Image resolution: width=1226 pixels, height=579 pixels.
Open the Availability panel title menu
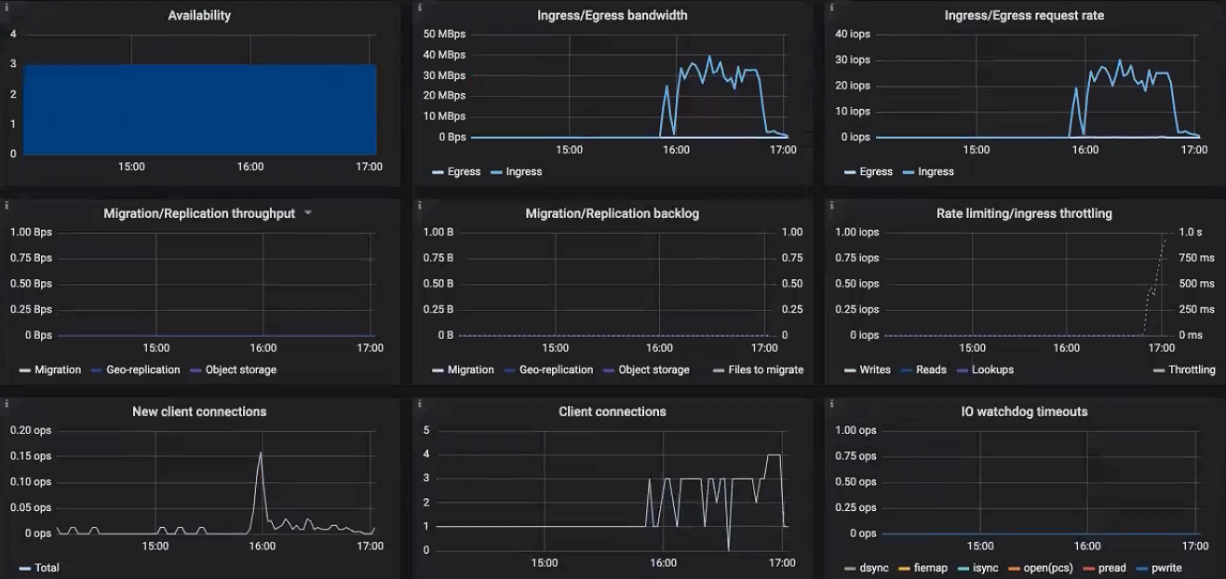coord(199,15)
